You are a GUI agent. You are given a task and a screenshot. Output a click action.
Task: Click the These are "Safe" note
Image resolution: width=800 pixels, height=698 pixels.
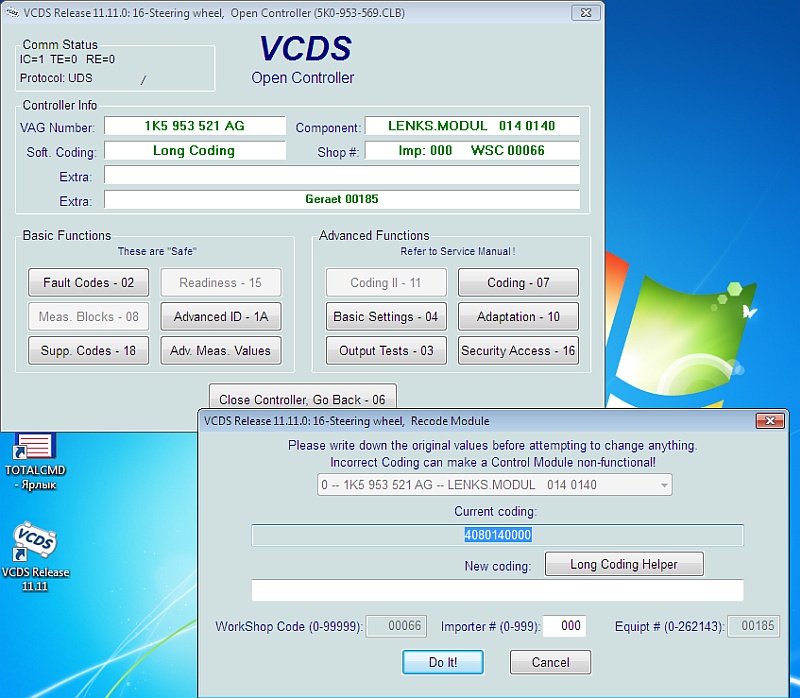tap(157, 251)
